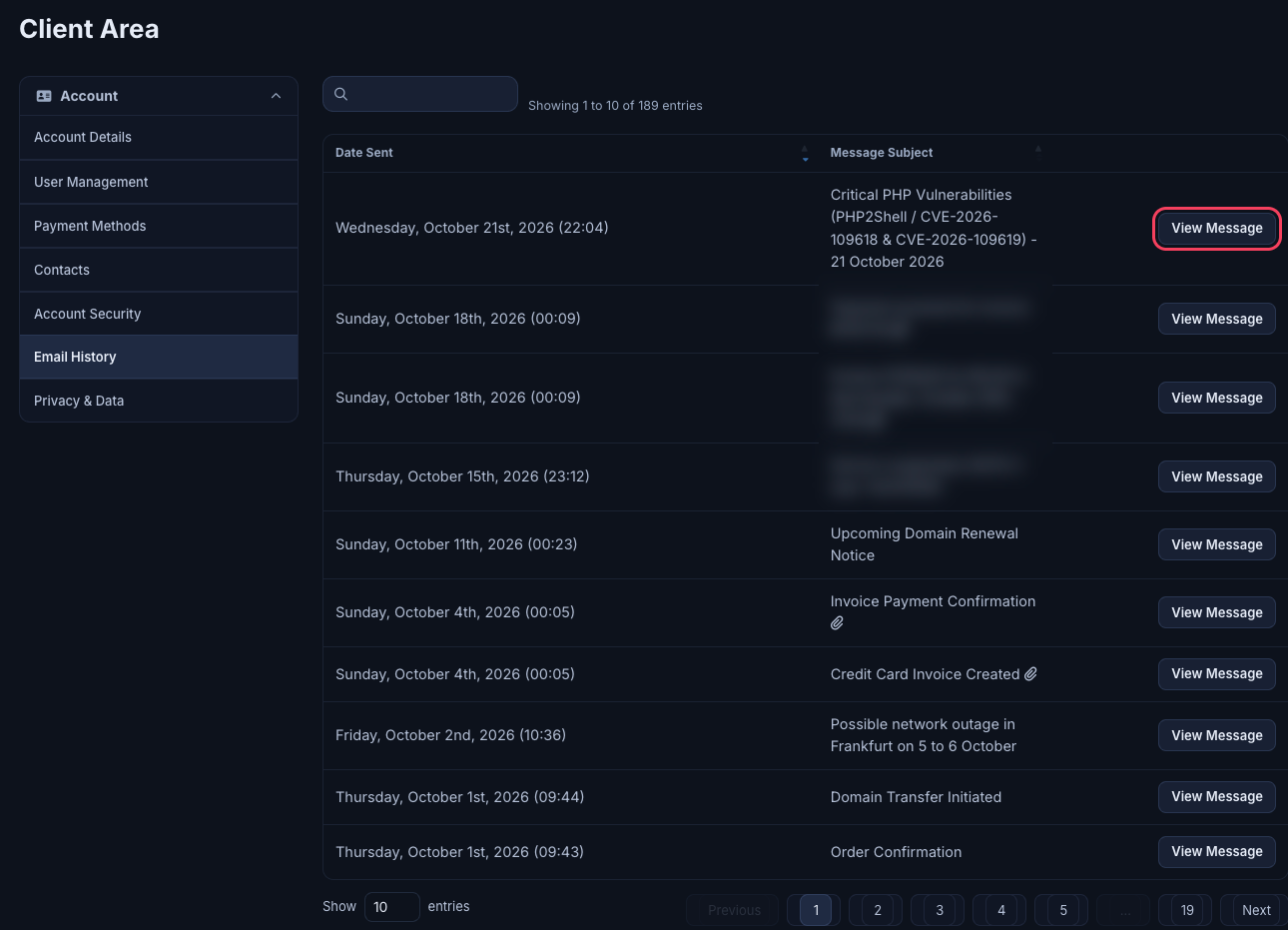Click date "Wednesday, October 21st, 2026 (22:04)"

tap(472, 228)
